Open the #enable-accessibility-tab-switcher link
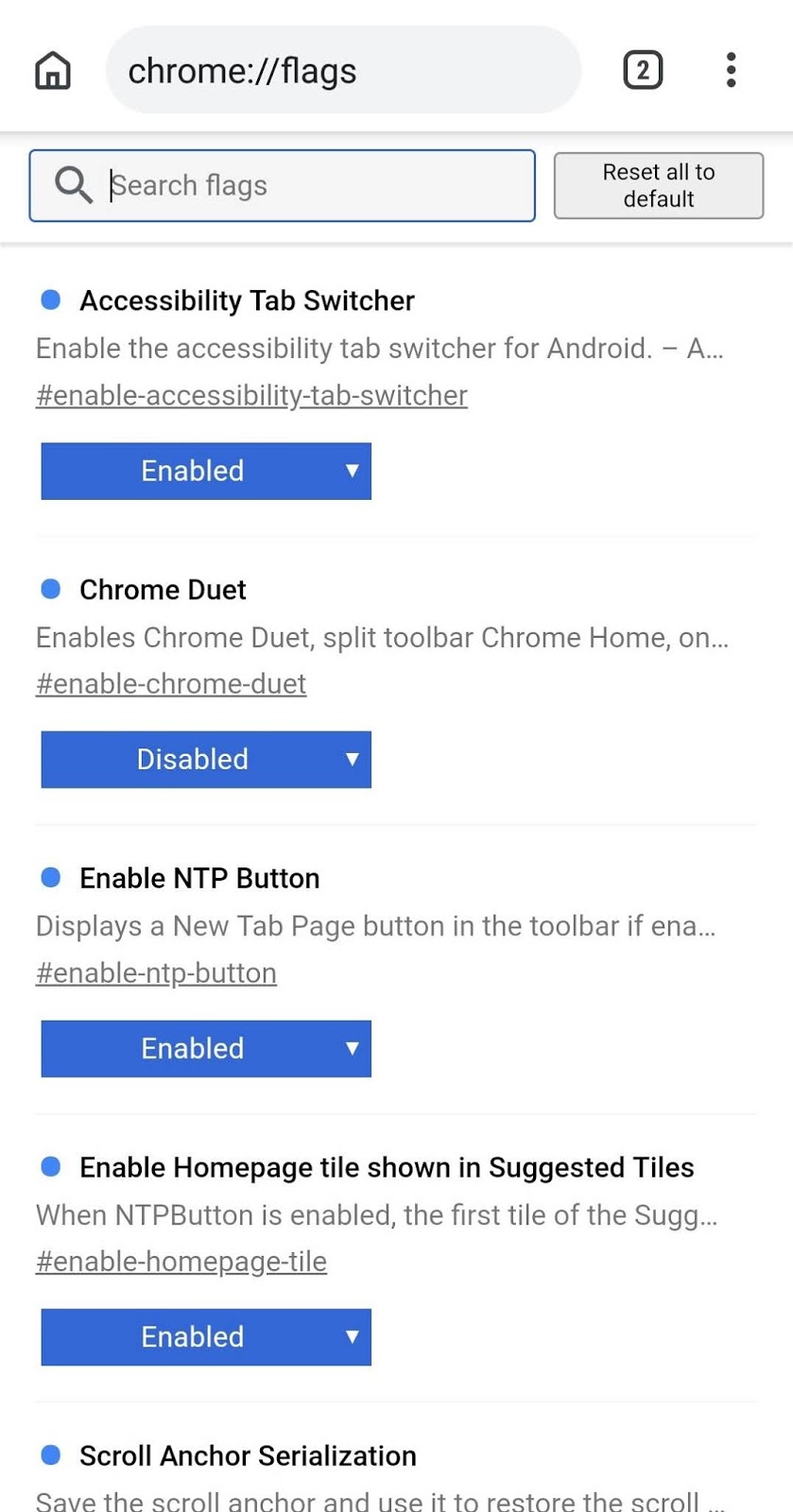793x1512 pixels. pyautogui.click(x=250, y=395)
